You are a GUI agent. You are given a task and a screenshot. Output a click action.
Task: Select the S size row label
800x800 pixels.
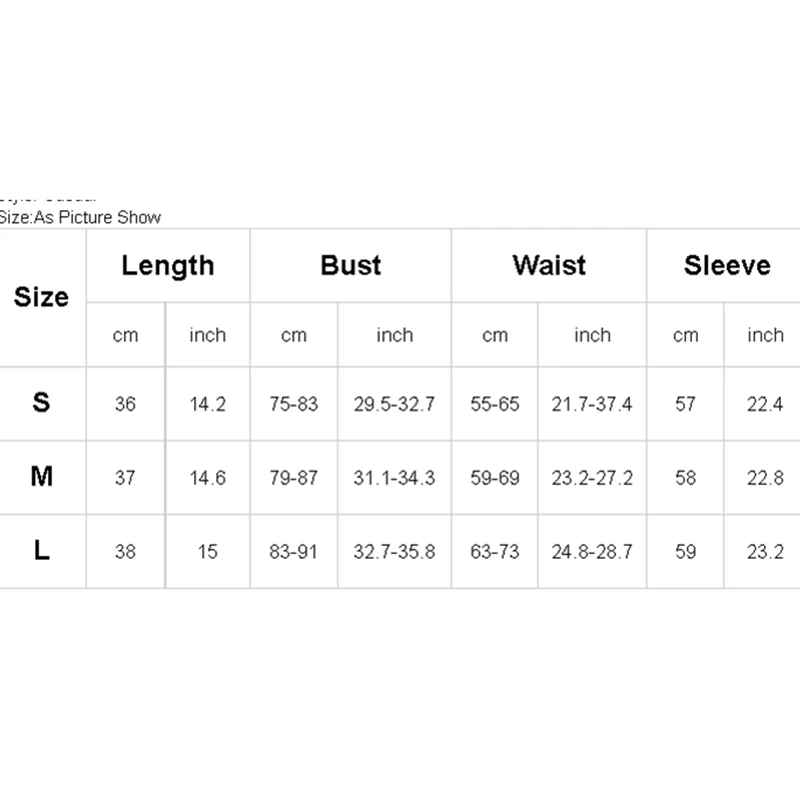pyautogui.click(x=42, y=403)
